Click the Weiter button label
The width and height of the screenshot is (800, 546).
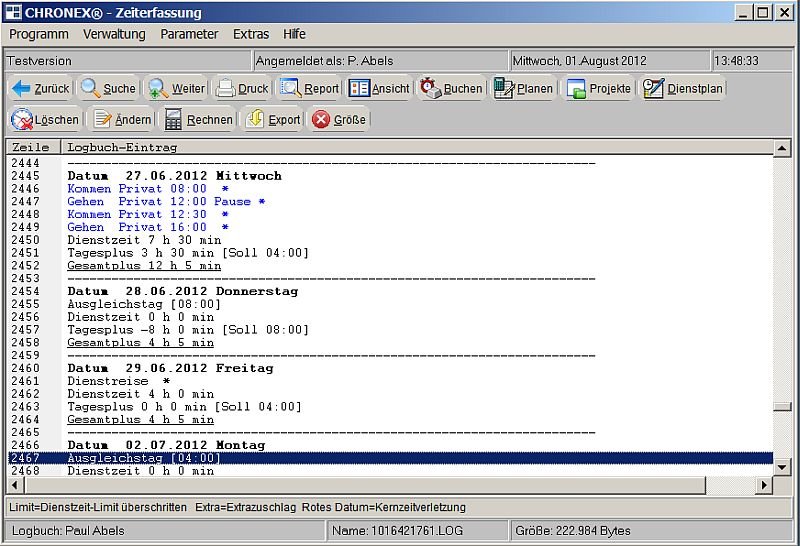point(188,89)
